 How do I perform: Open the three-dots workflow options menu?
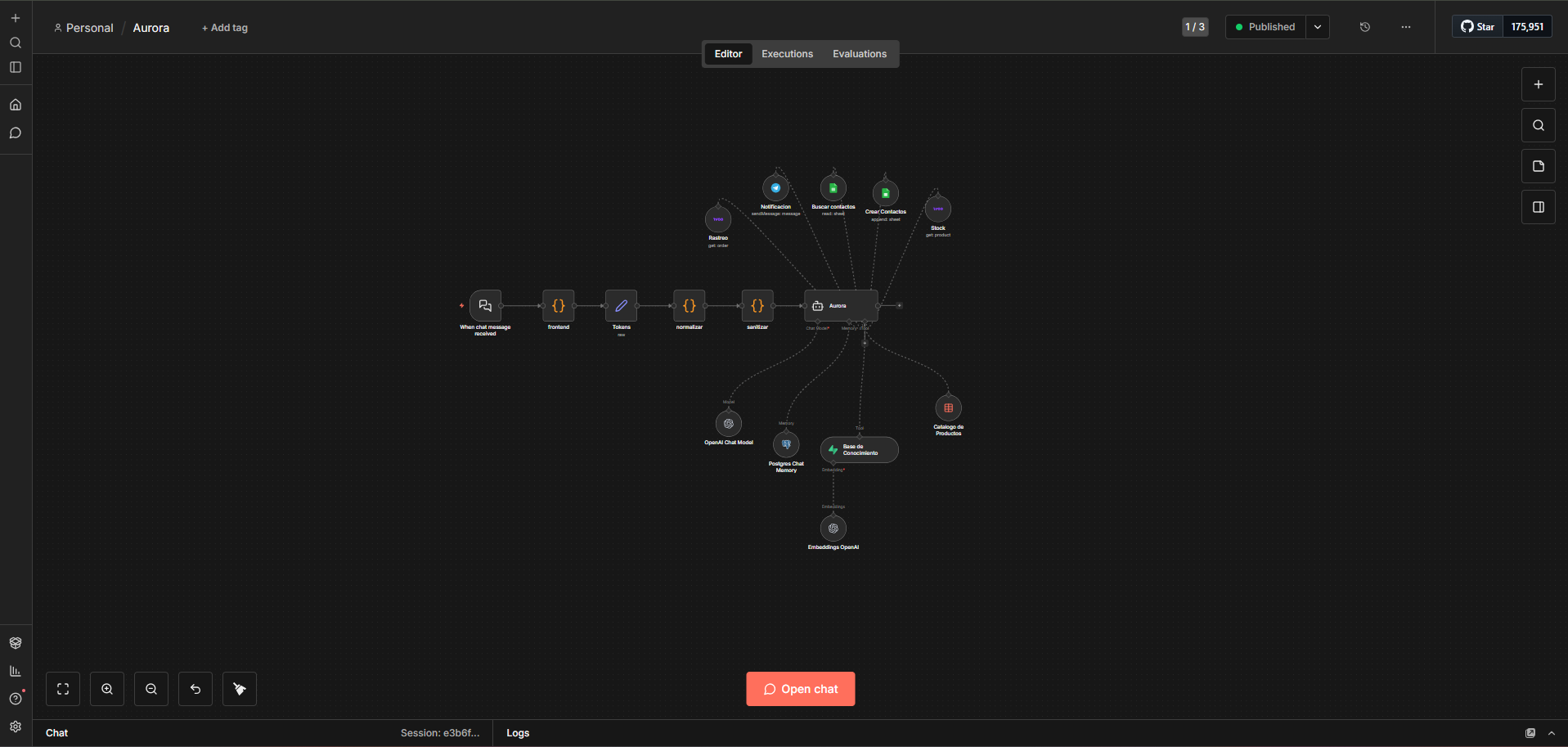point(1405,27)
